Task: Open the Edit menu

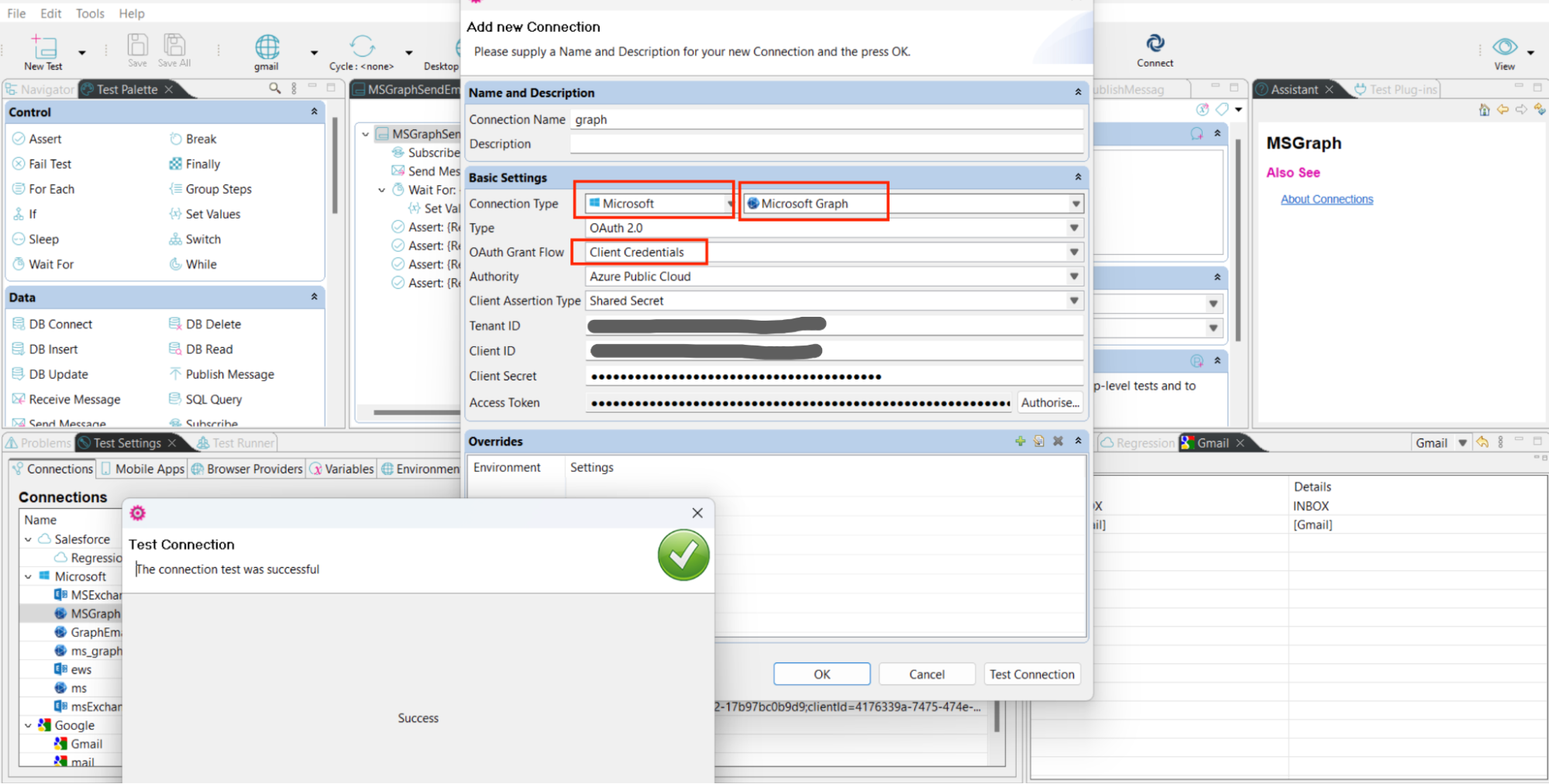Action: (x=51, y=13)
